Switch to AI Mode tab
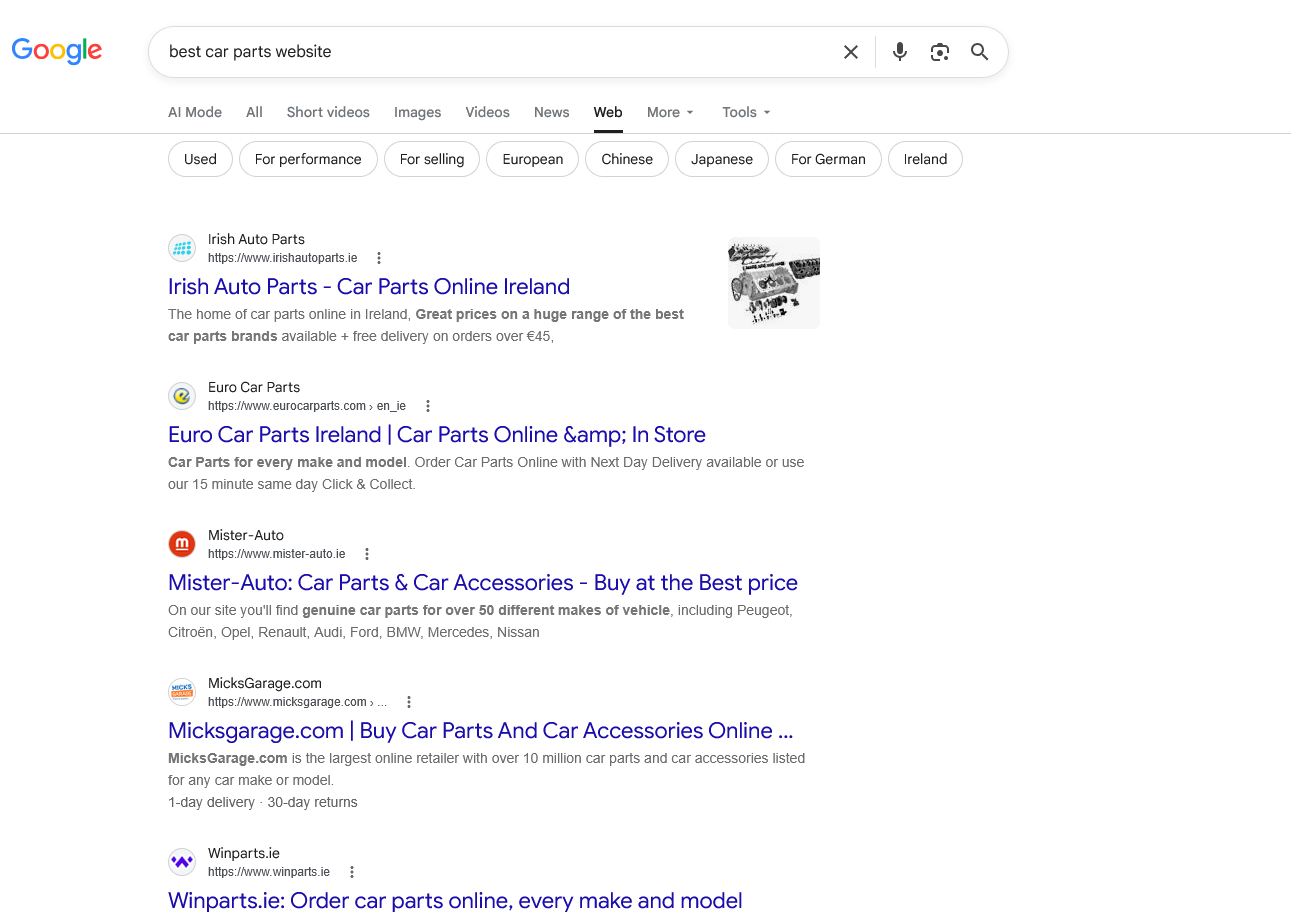Image resolution: width=1291 pixels, height=912 pixels. point(195,112)
